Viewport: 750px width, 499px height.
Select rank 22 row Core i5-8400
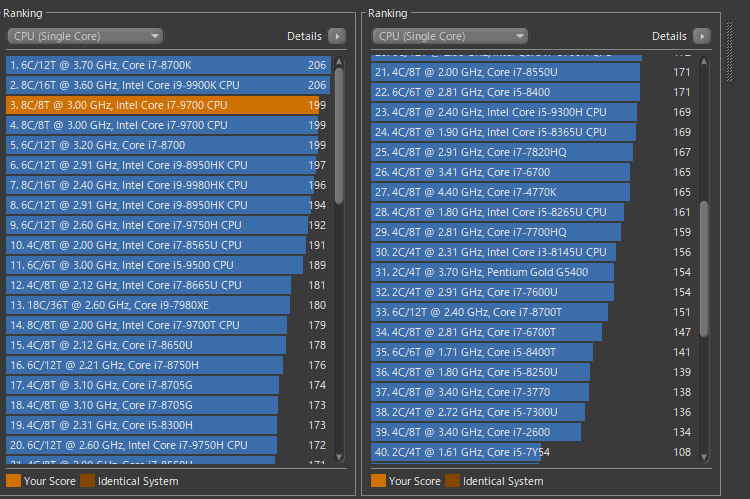click(x=533, y=92)
